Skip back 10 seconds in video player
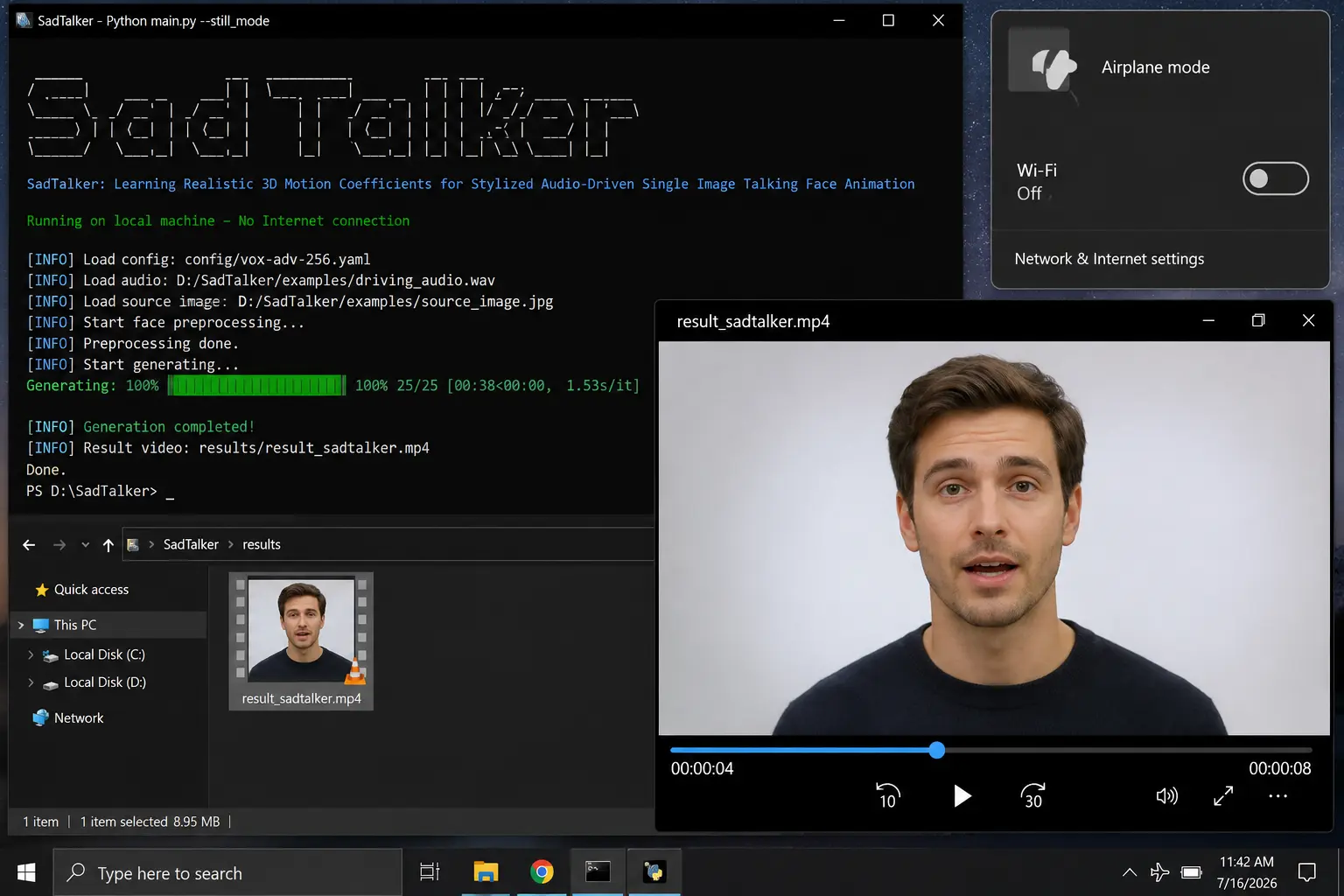1344x896 pixels. [x=887, y=795]
